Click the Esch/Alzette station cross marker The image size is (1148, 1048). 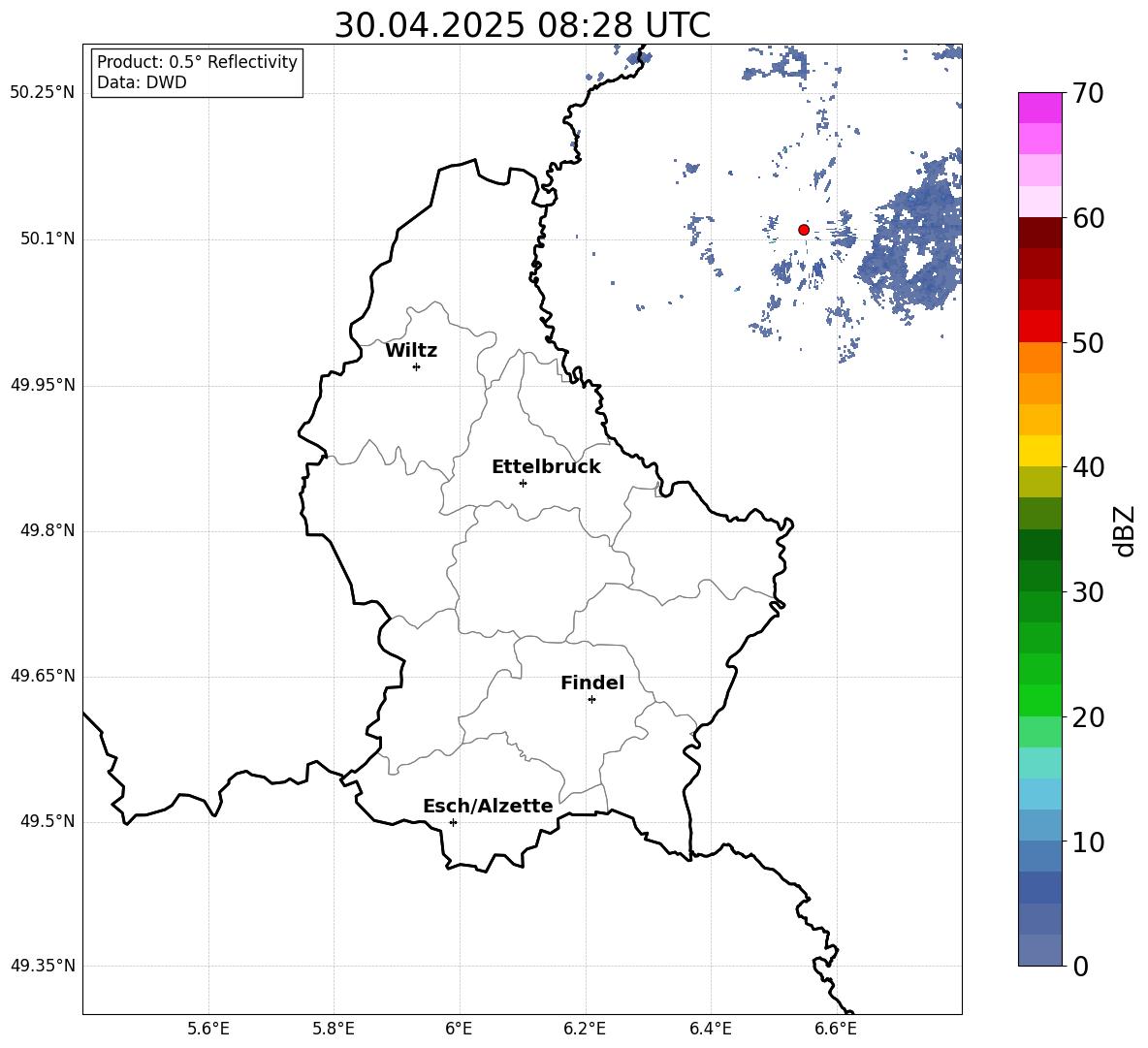(x=453, y=822)
